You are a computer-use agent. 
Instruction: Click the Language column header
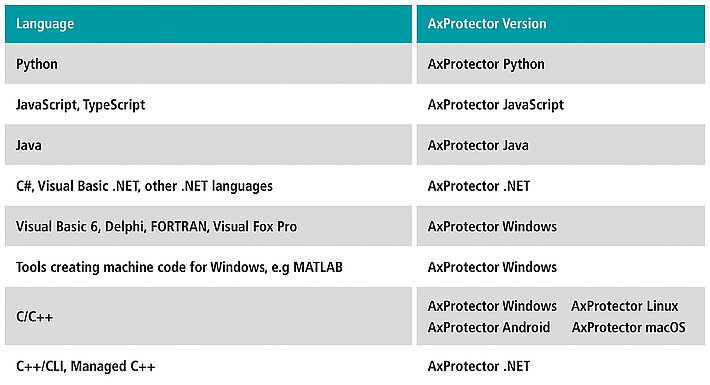tap(208, 24)
